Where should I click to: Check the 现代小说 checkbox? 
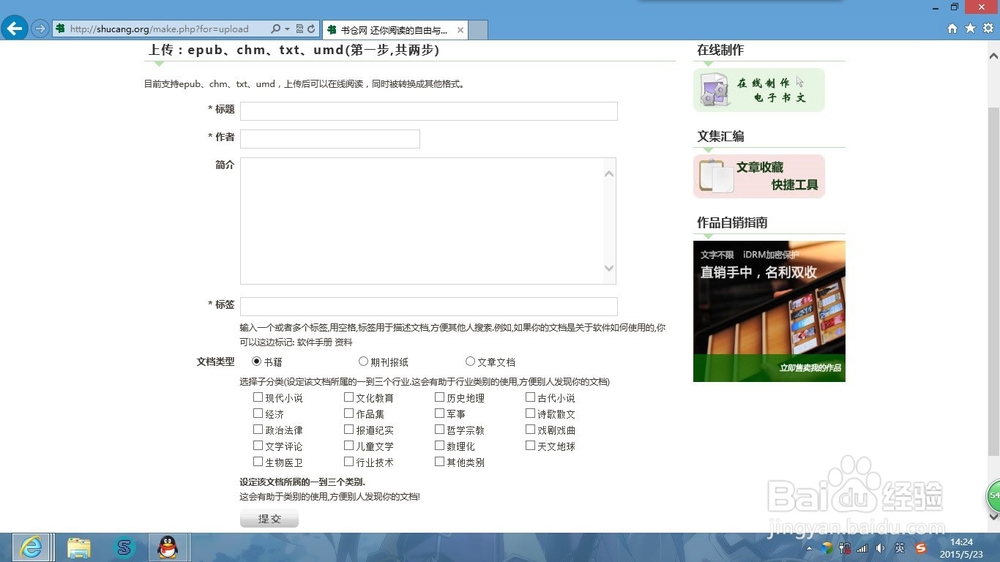[x=258, y=397]
